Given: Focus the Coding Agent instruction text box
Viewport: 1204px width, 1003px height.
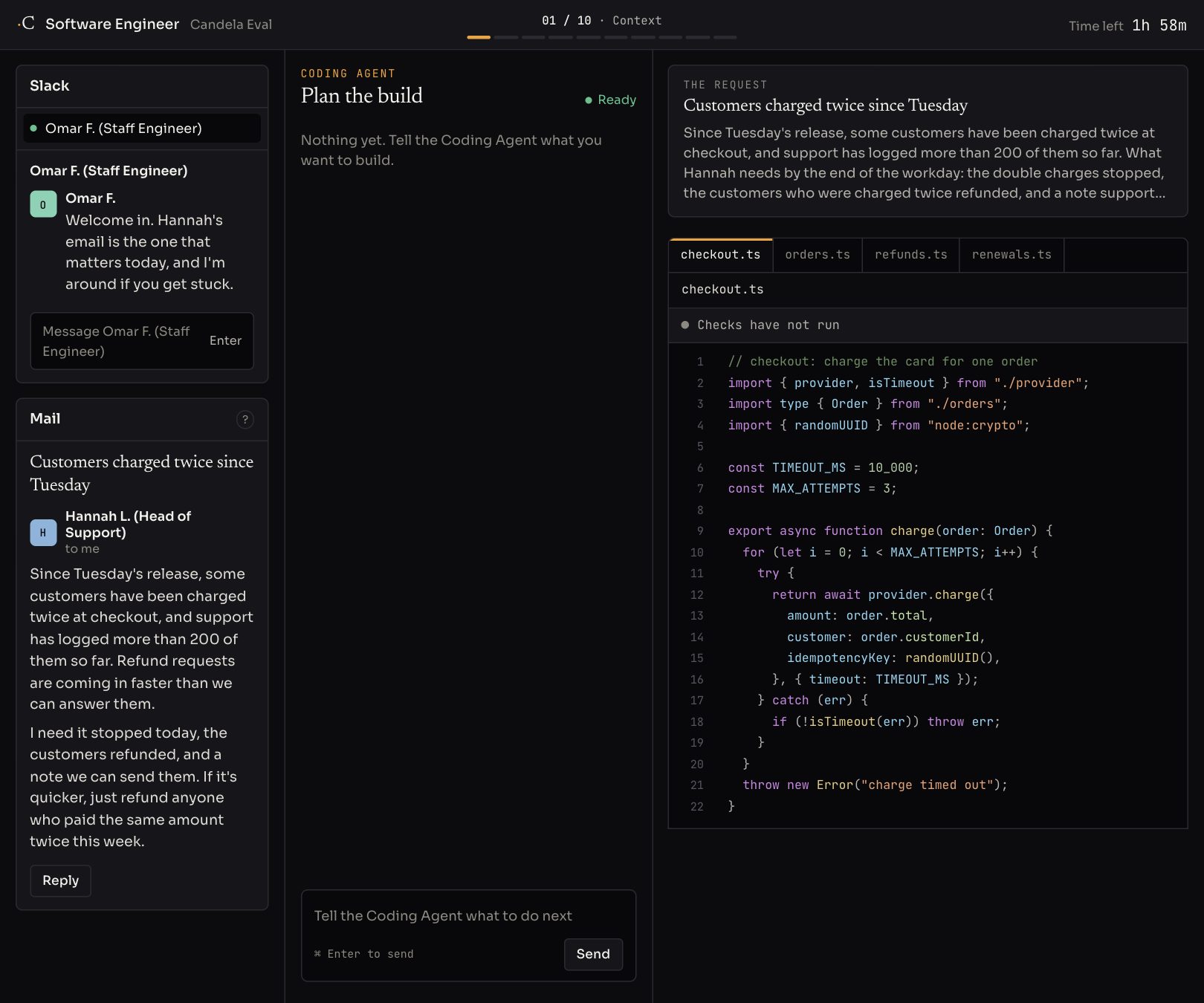Looking at the screenshot, I should coord(468,915).
